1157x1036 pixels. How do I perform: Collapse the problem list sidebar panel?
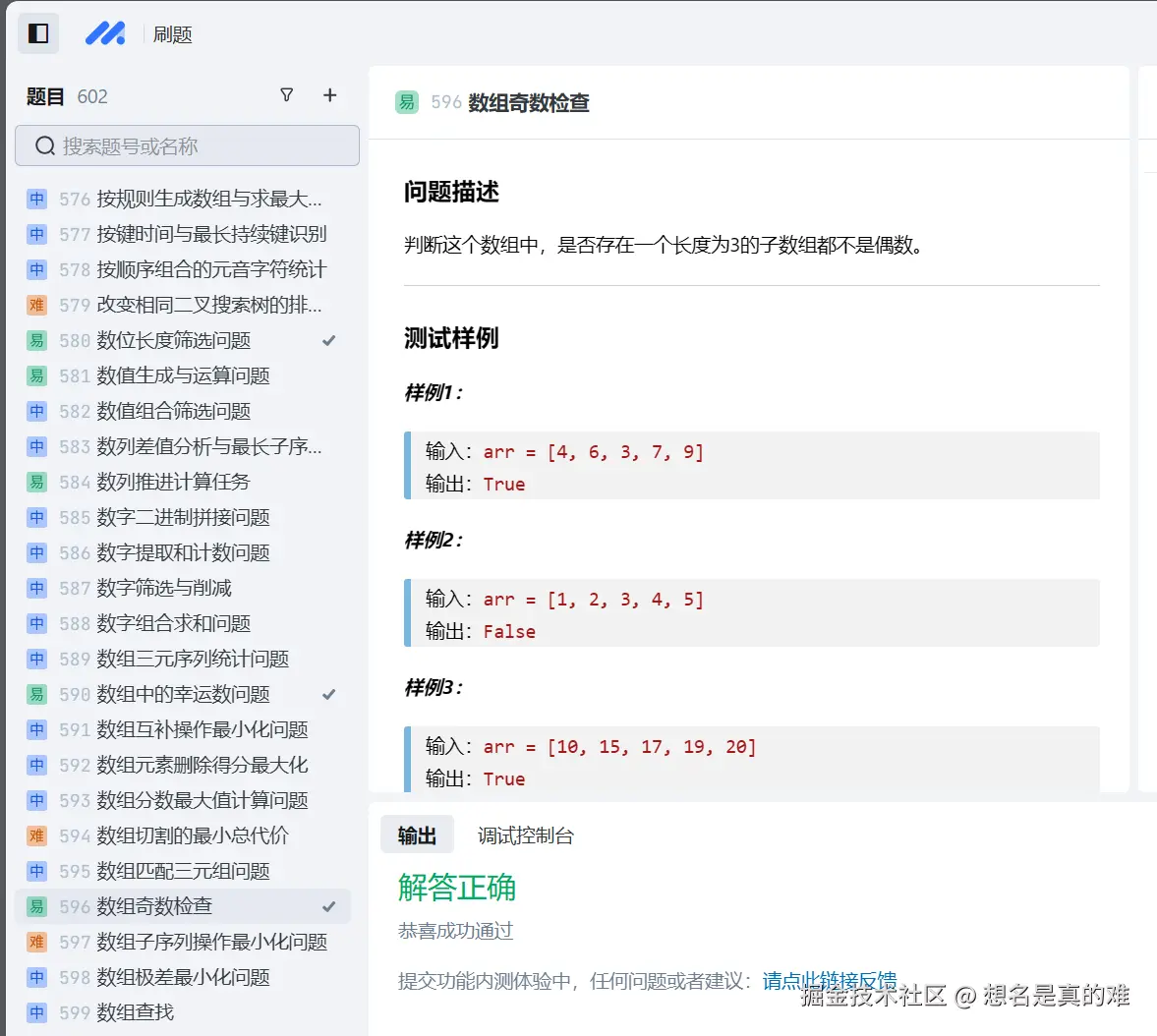pos(38,32)
